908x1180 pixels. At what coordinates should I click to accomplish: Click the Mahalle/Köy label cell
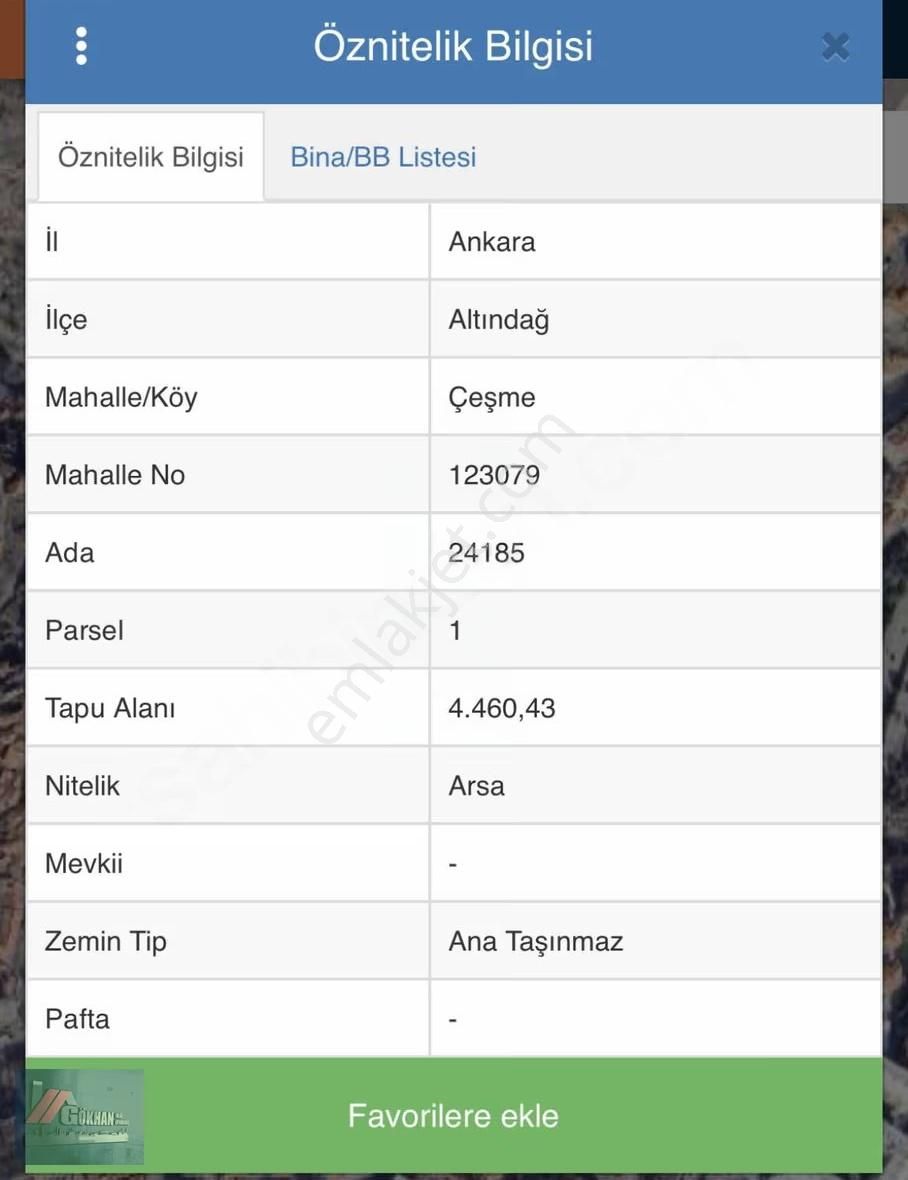click(121, 397)
